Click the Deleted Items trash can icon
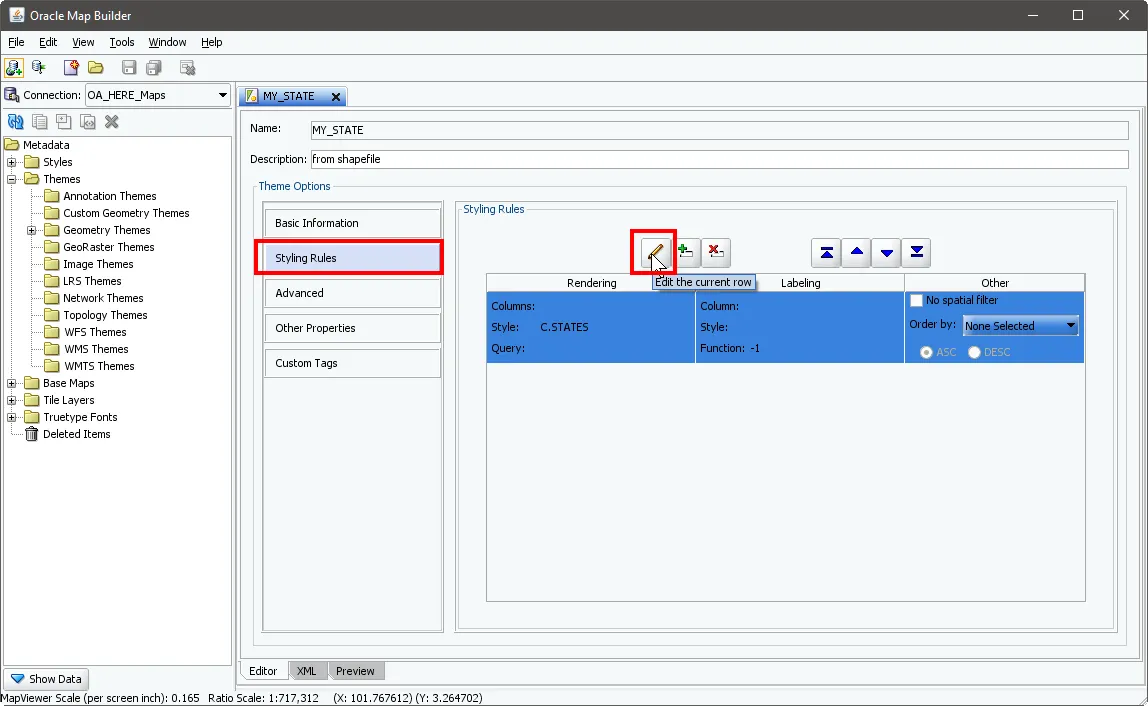 tap(31, 434)
